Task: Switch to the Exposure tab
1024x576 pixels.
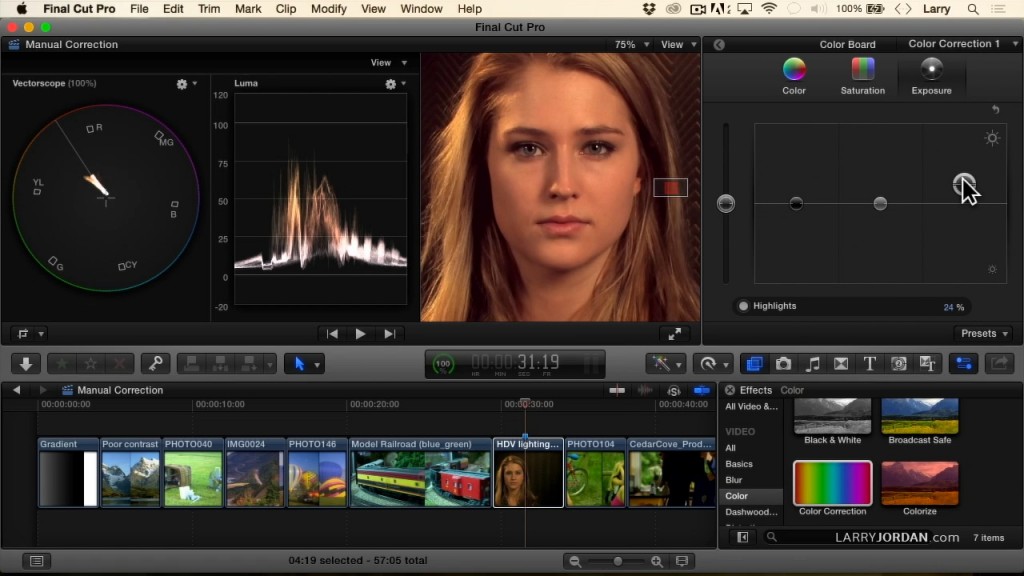Action: point(931,76)
